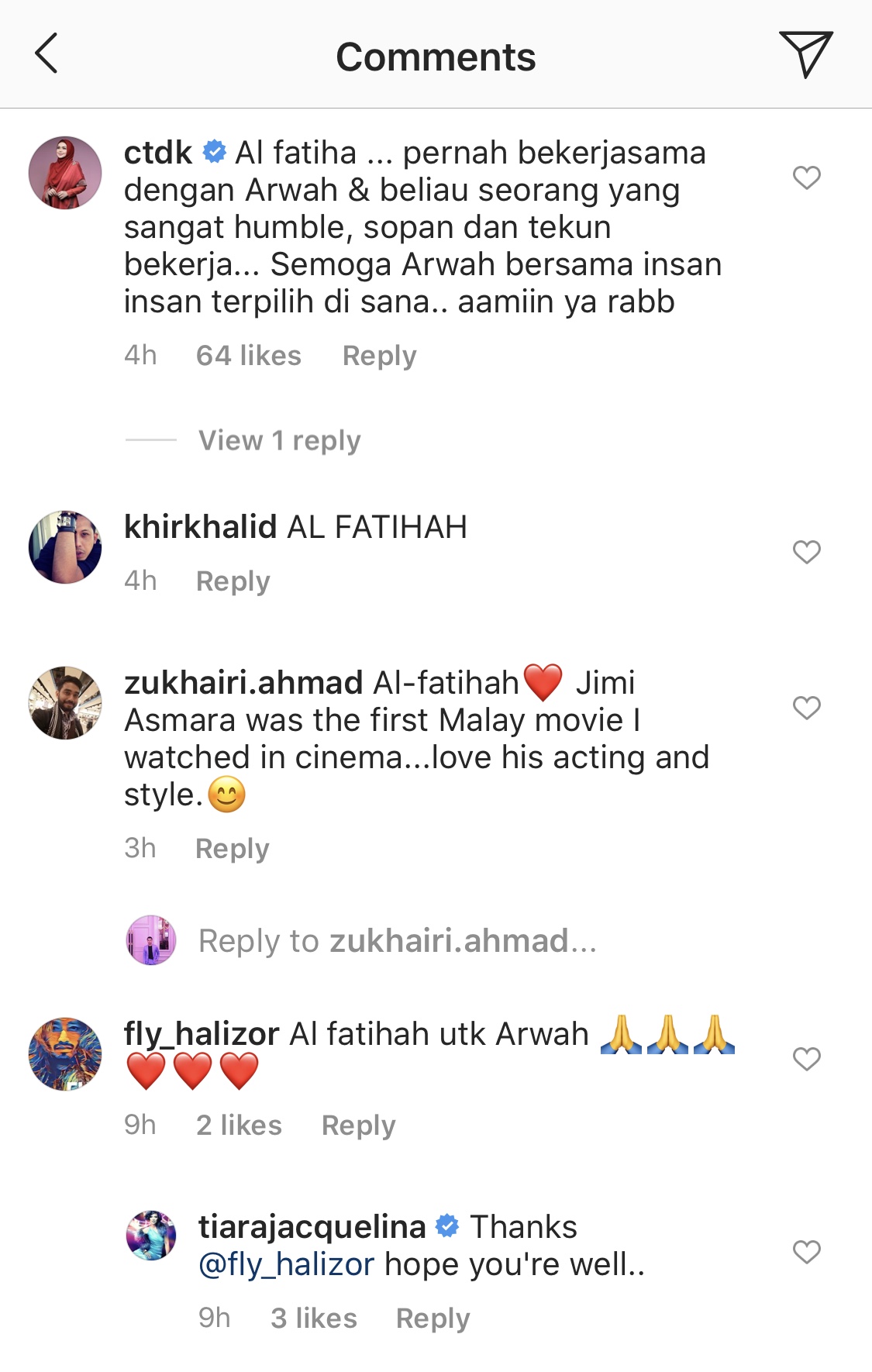Like tiarajacquelina's reply heart icon
Screen dimensions: 872x1372
[x=806, y=1252]
